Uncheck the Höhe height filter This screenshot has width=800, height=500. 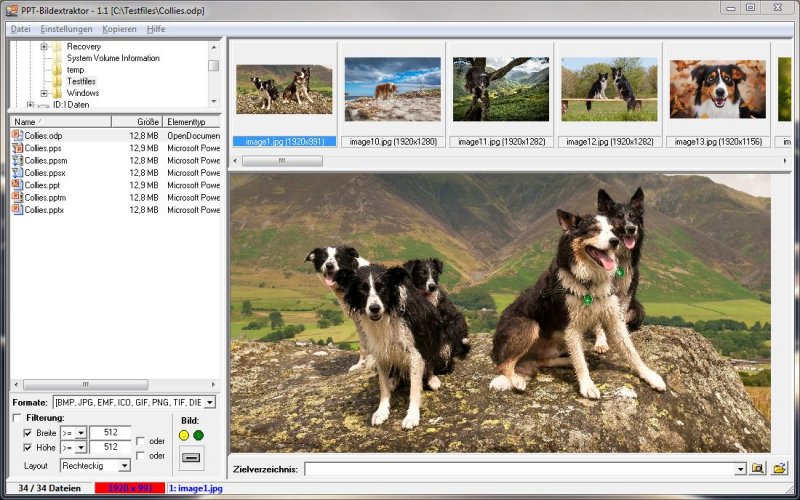pyautogui.click(x=28, y=448)
